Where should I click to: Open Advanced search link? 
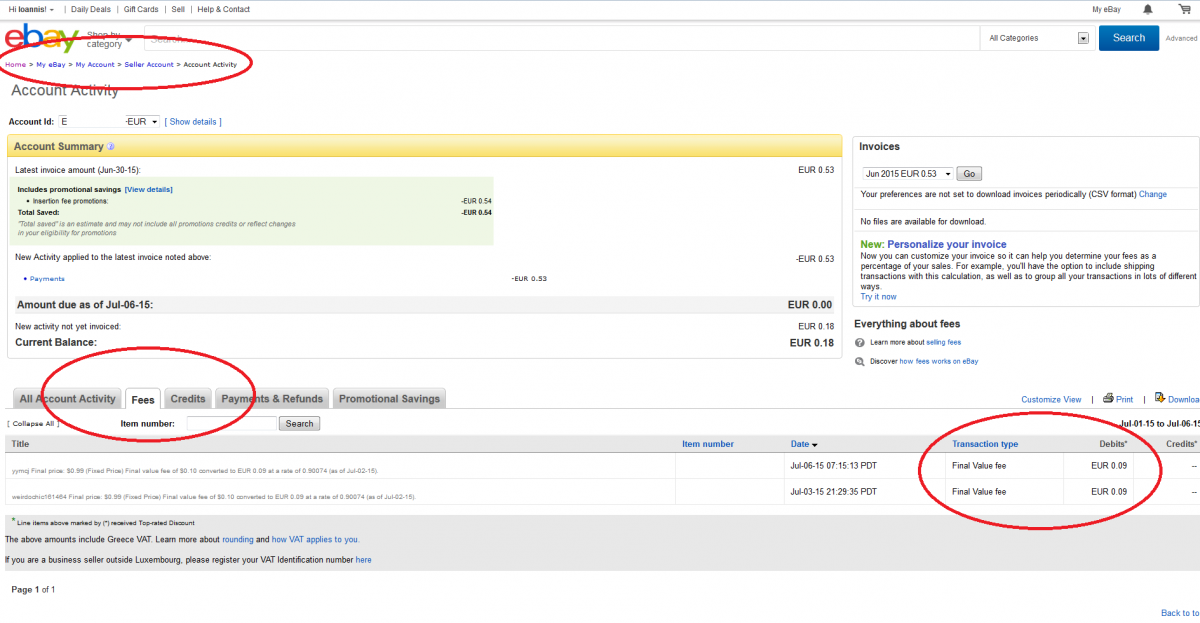(1181, 38)
